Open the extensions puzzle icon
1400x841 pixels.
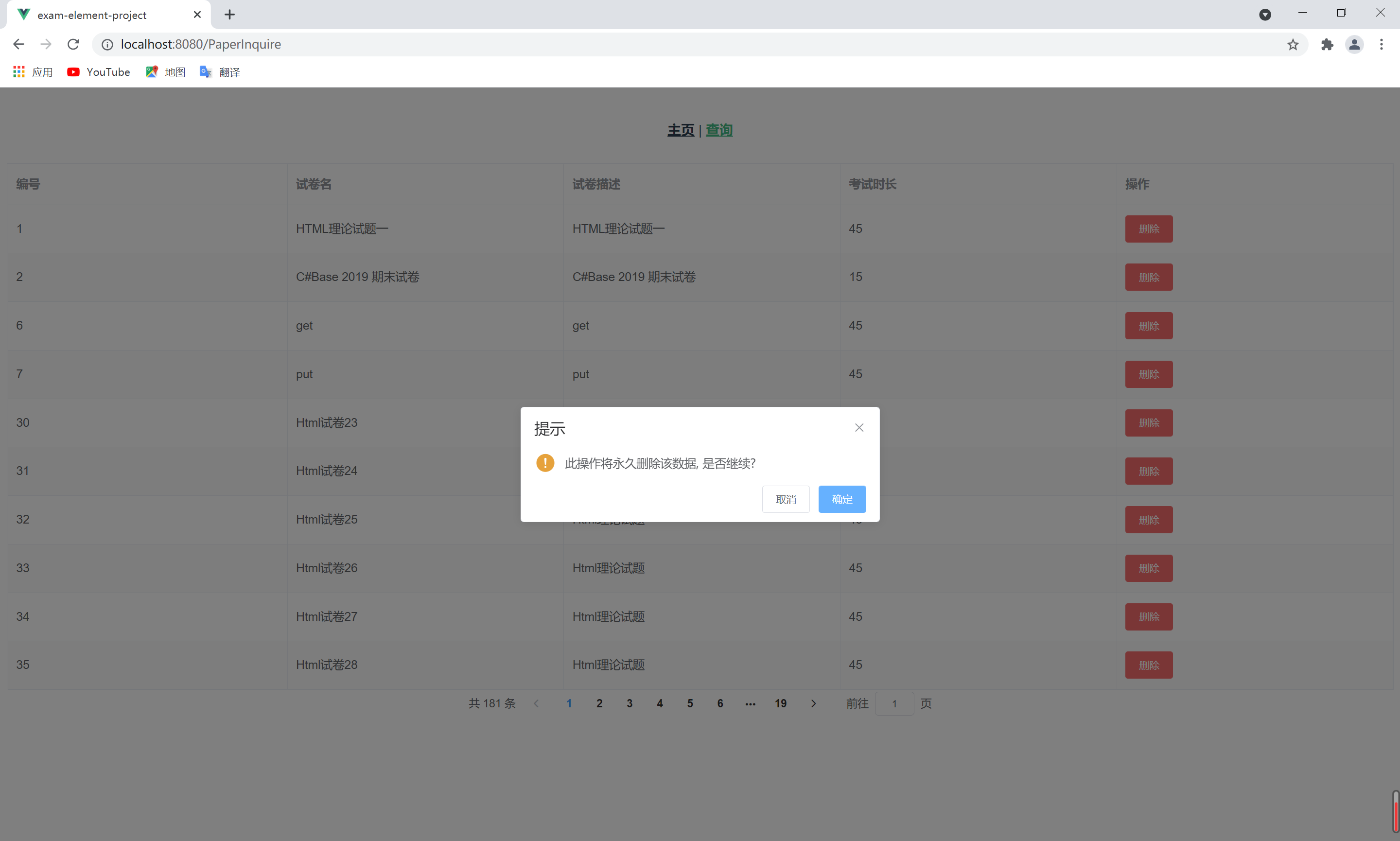pos(1327,44)
